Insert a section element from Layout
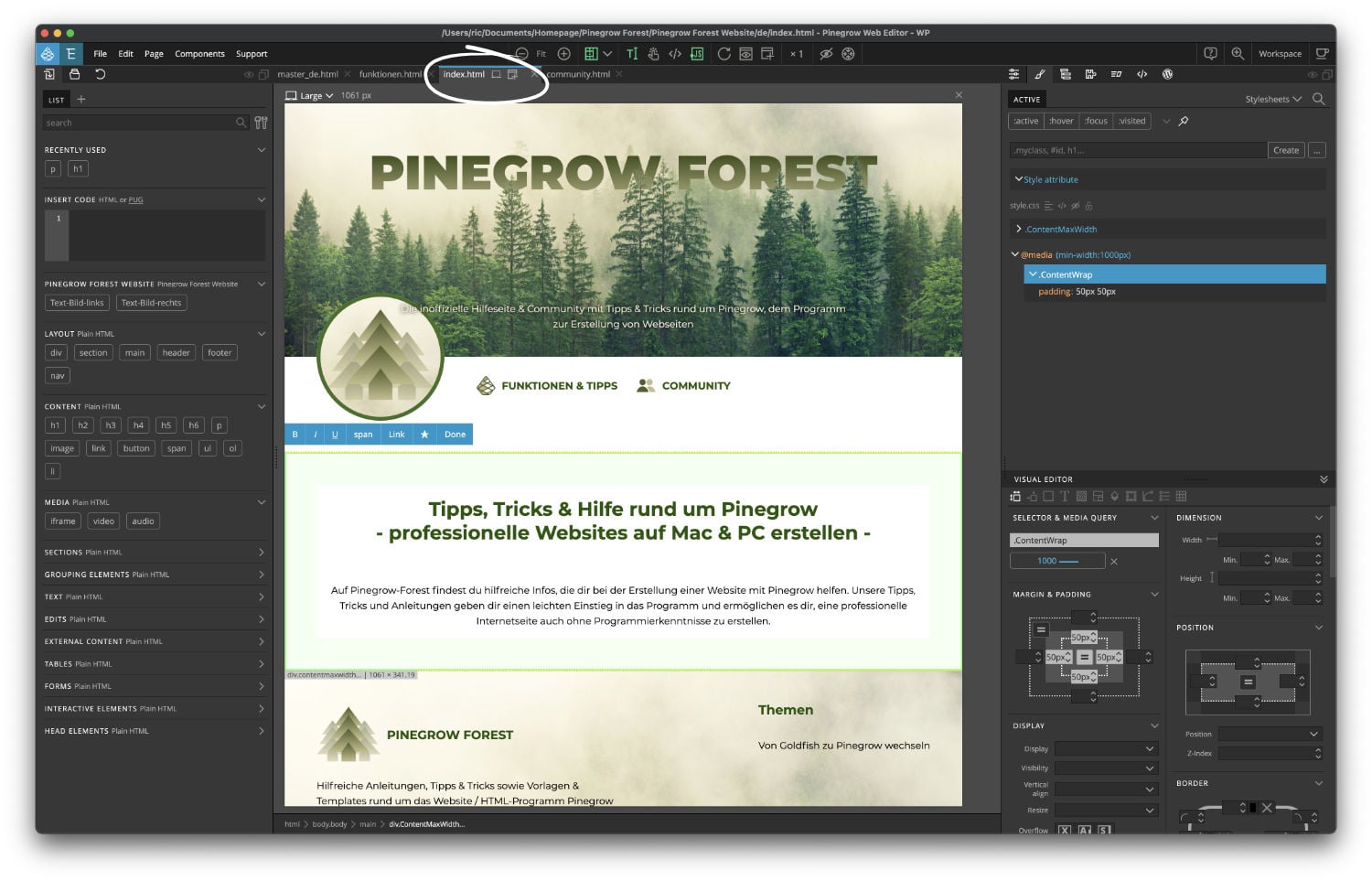This screenshot has height=881, width=1372. (x=93, y=353)
